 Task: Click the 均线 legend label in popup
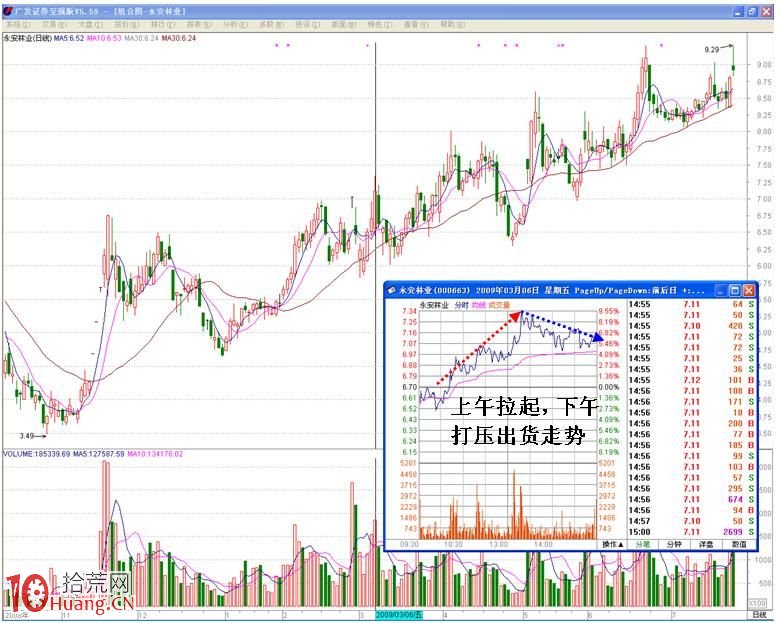(x=479, y=305)
